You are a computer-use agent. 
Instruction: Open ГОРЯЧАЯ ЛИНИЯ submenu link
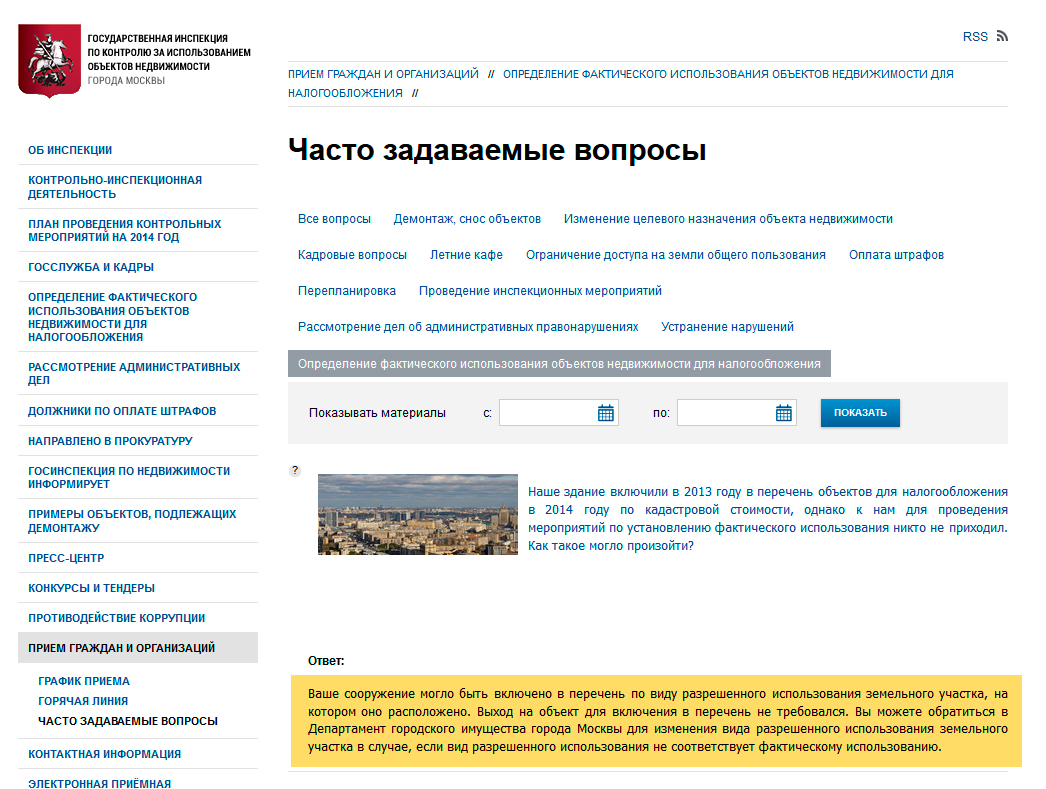[x=83, y=701]
